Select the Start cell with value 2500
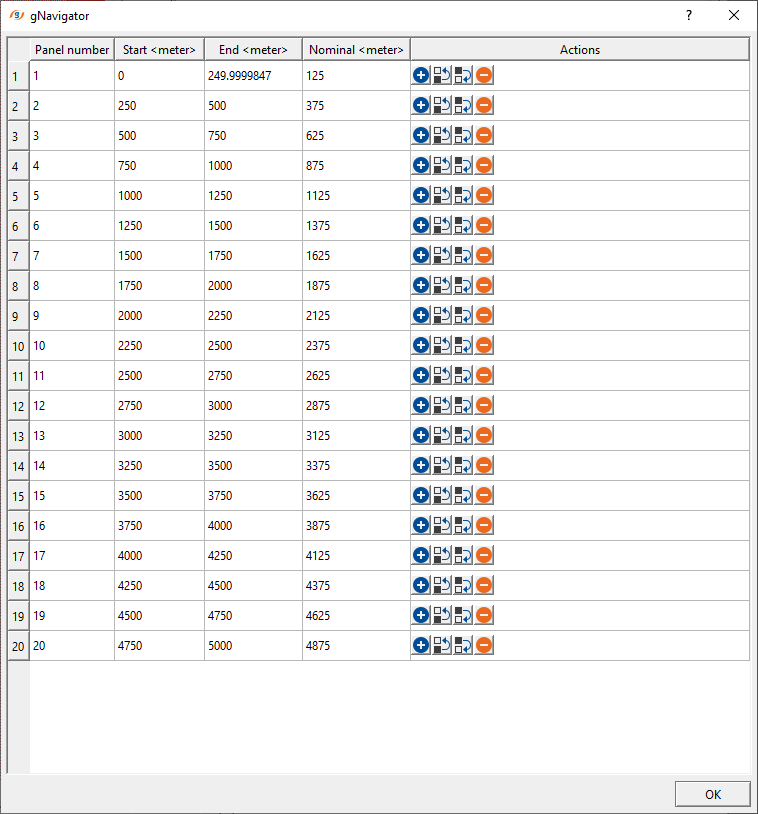This screenshot has height=814, width=758. (x=159, y=375)
